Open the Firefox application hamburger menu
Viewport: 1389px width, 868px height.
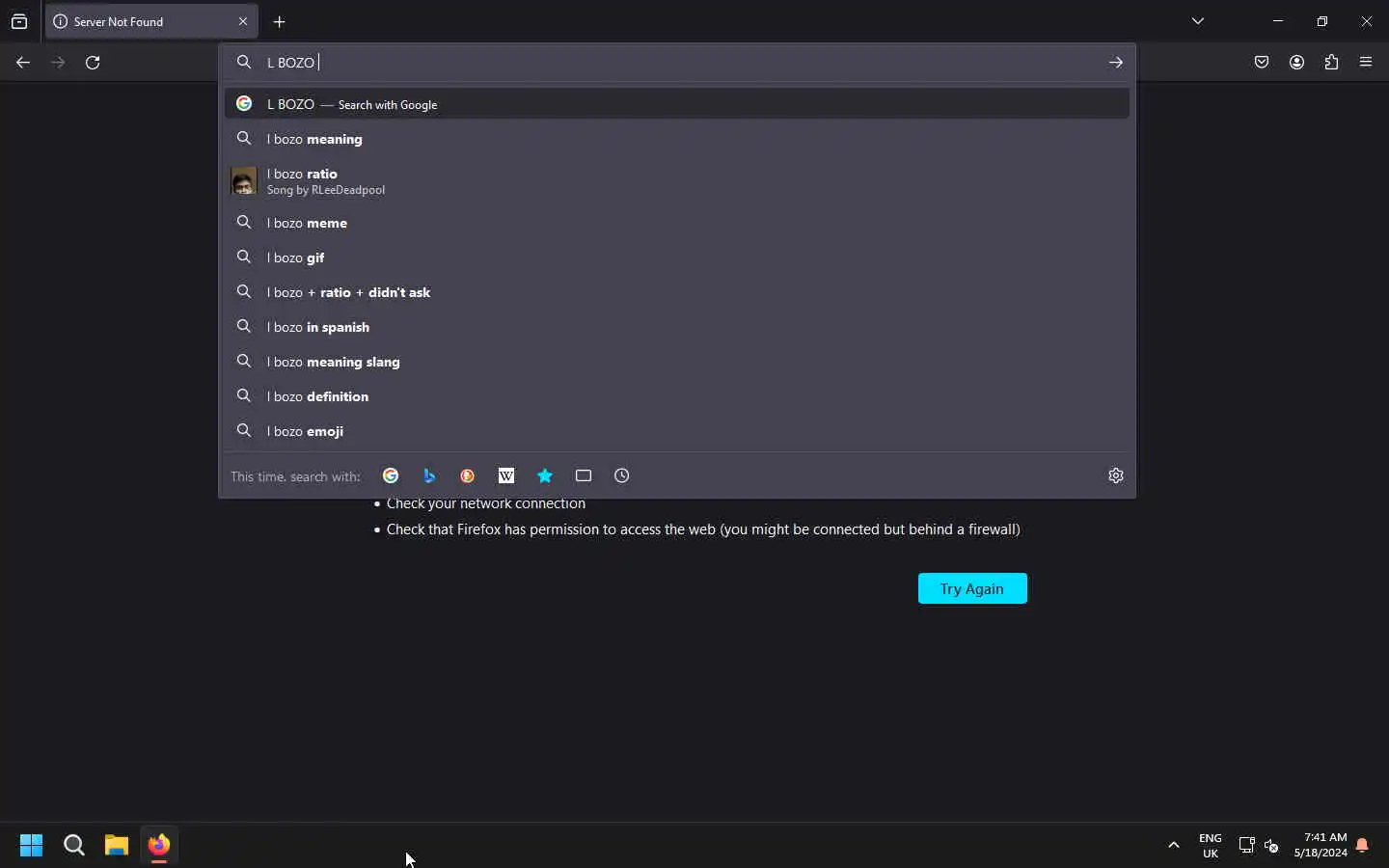click(x=1366, y=63)
